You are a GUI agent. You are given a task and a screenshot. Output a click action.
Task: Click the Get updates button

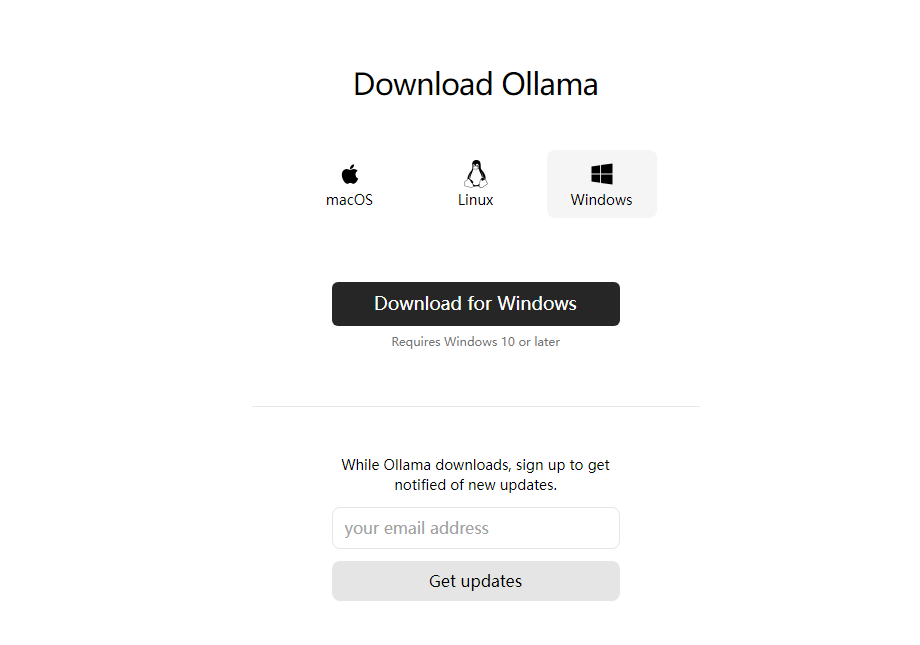(x=476, y=581)
